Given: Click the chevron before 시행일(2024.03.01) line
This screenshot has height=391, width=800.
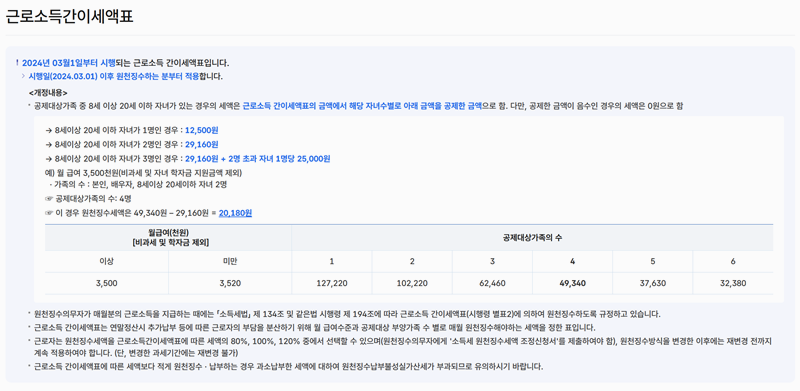Looking at the screenshot, I should tap(23, 77).
